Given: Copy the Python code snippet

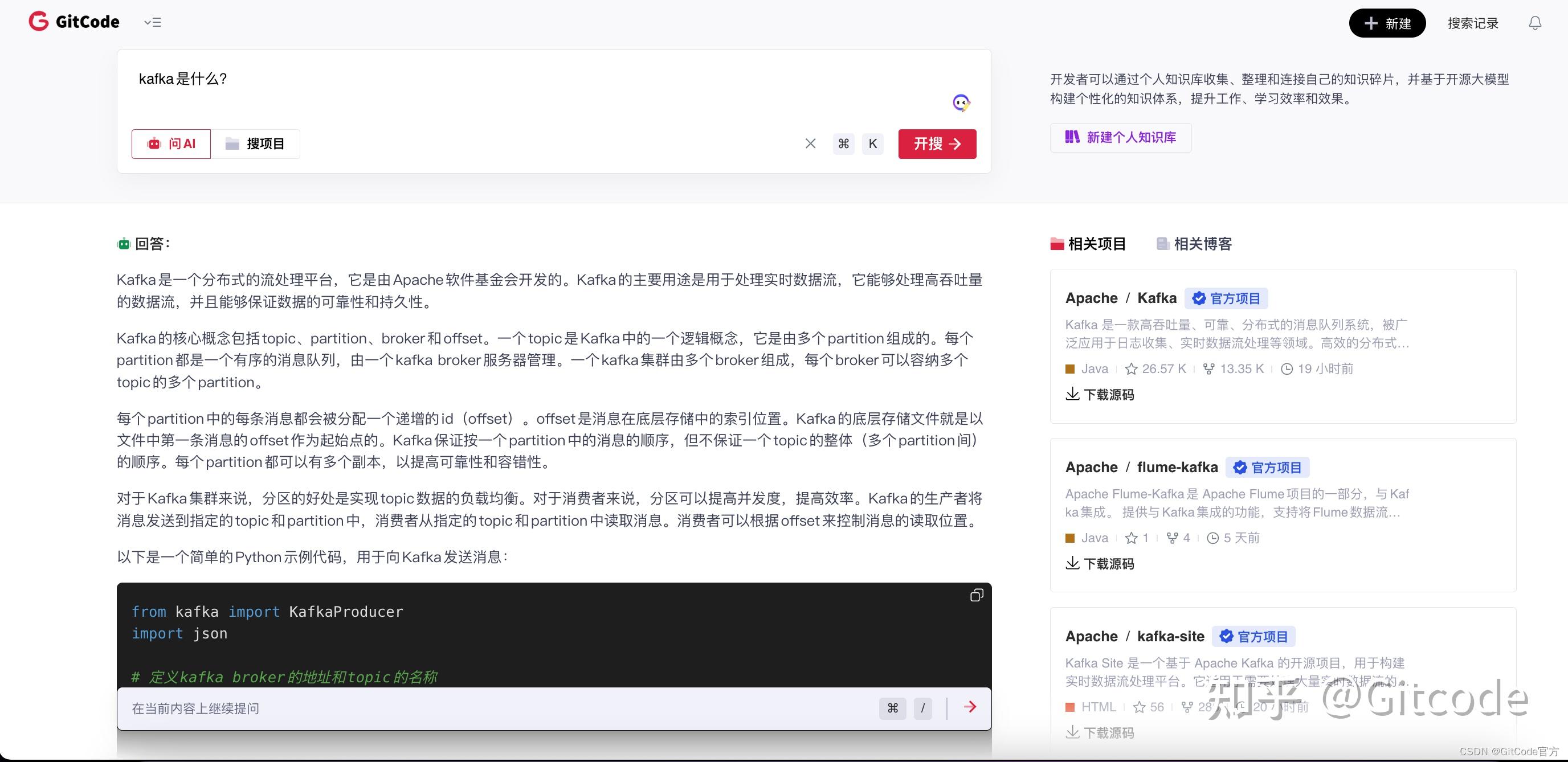Looking at the screenshot, I should click(x=977, y=595).
